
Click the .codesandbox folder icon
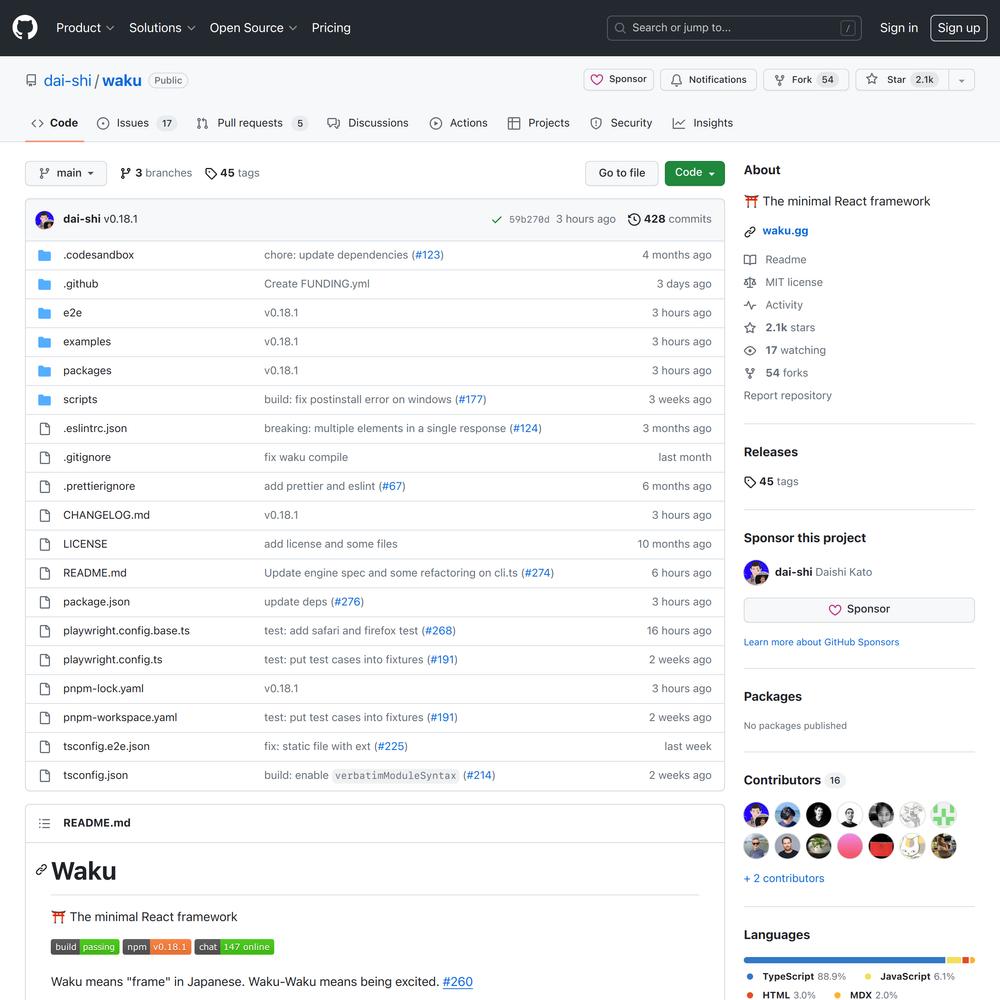coord(45,255)
